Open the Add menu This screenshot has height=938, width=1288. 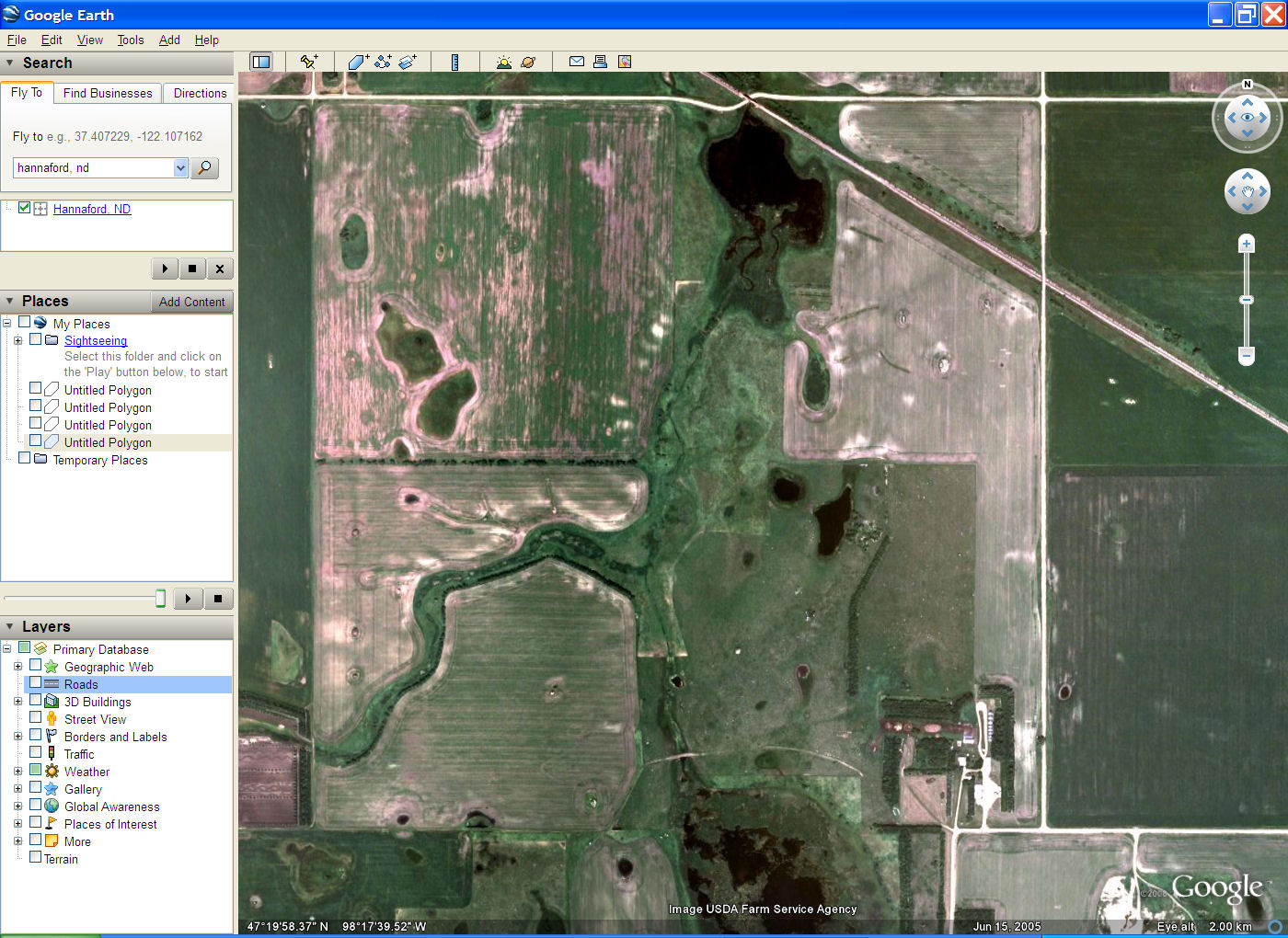pos(169,40)
